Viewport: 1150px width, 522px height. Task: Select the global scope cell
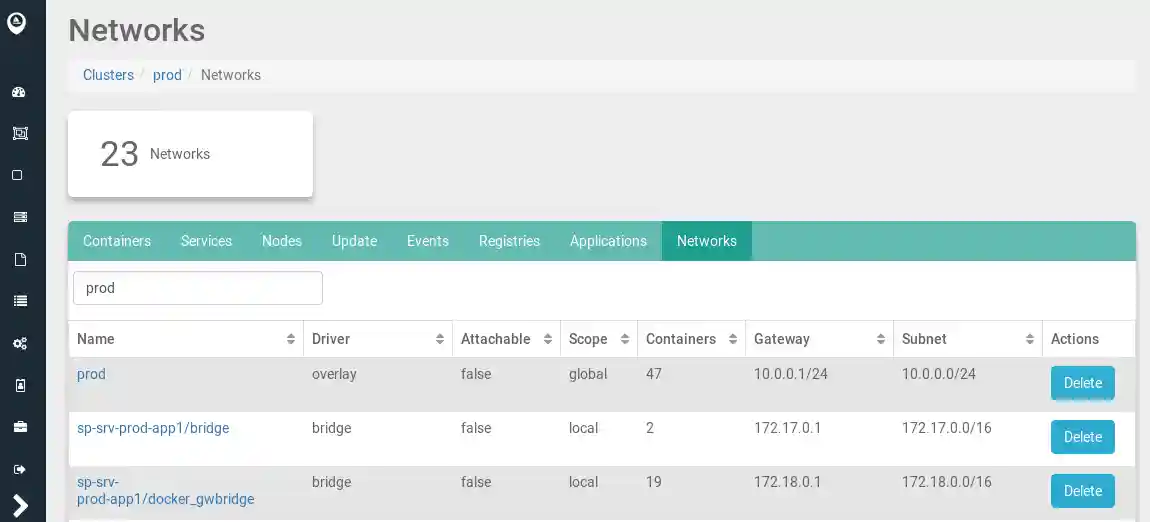click(588, 374)
